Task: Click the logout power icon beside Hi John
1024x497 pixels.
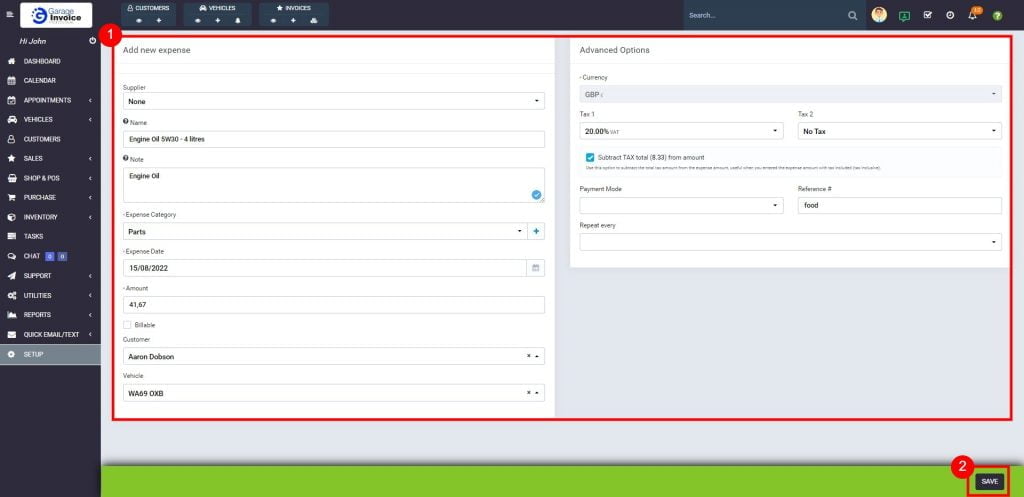Action: pos(92,41)
